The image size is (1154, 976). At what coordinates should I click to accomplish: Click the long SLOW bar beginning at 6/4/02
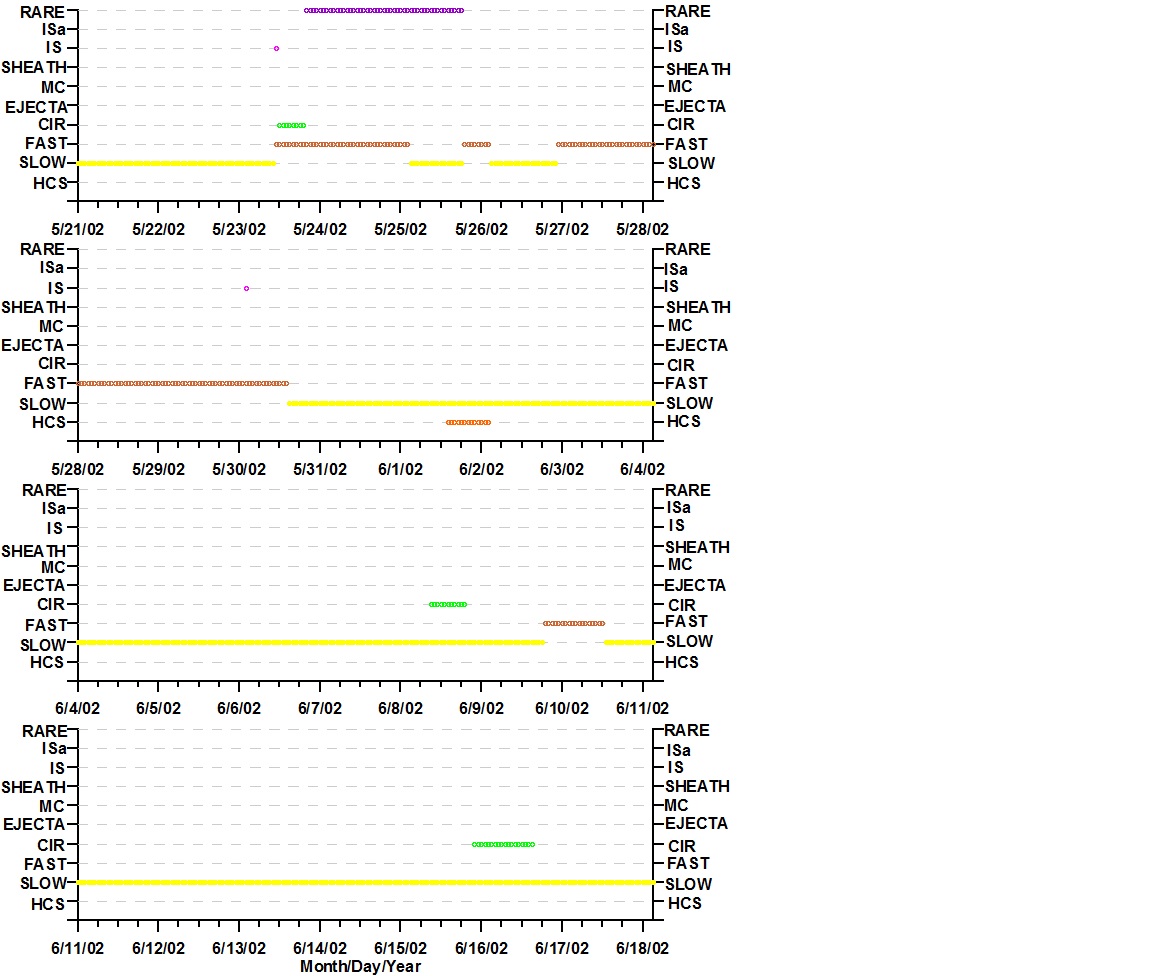(311, 643)
